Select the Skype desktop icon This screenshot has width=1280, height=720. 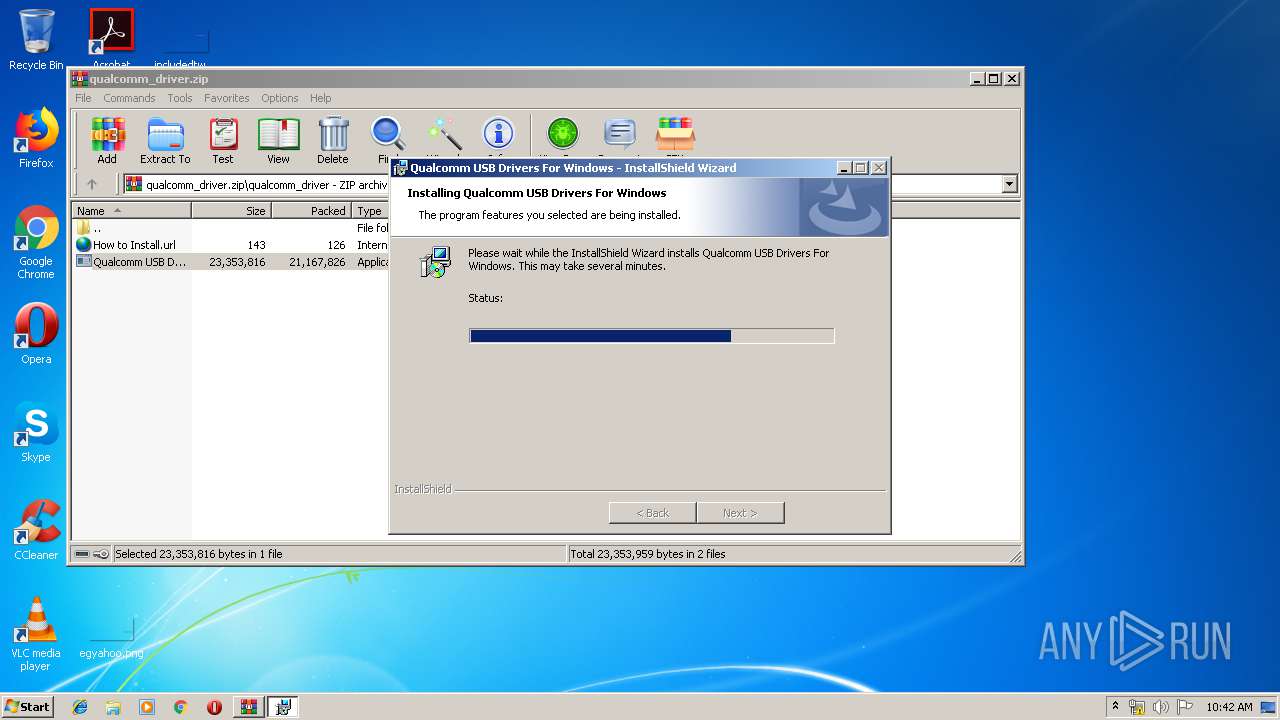point(36,431)
